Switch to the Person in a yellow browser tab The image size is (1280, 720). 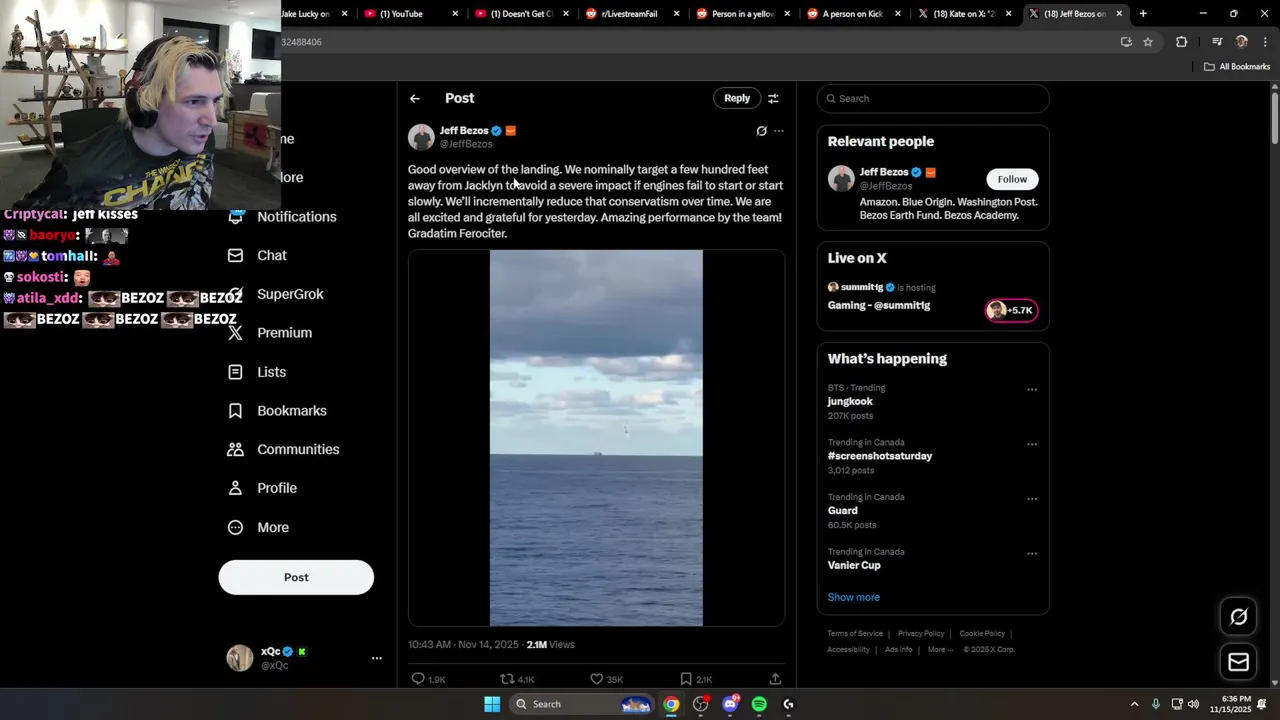742,14
